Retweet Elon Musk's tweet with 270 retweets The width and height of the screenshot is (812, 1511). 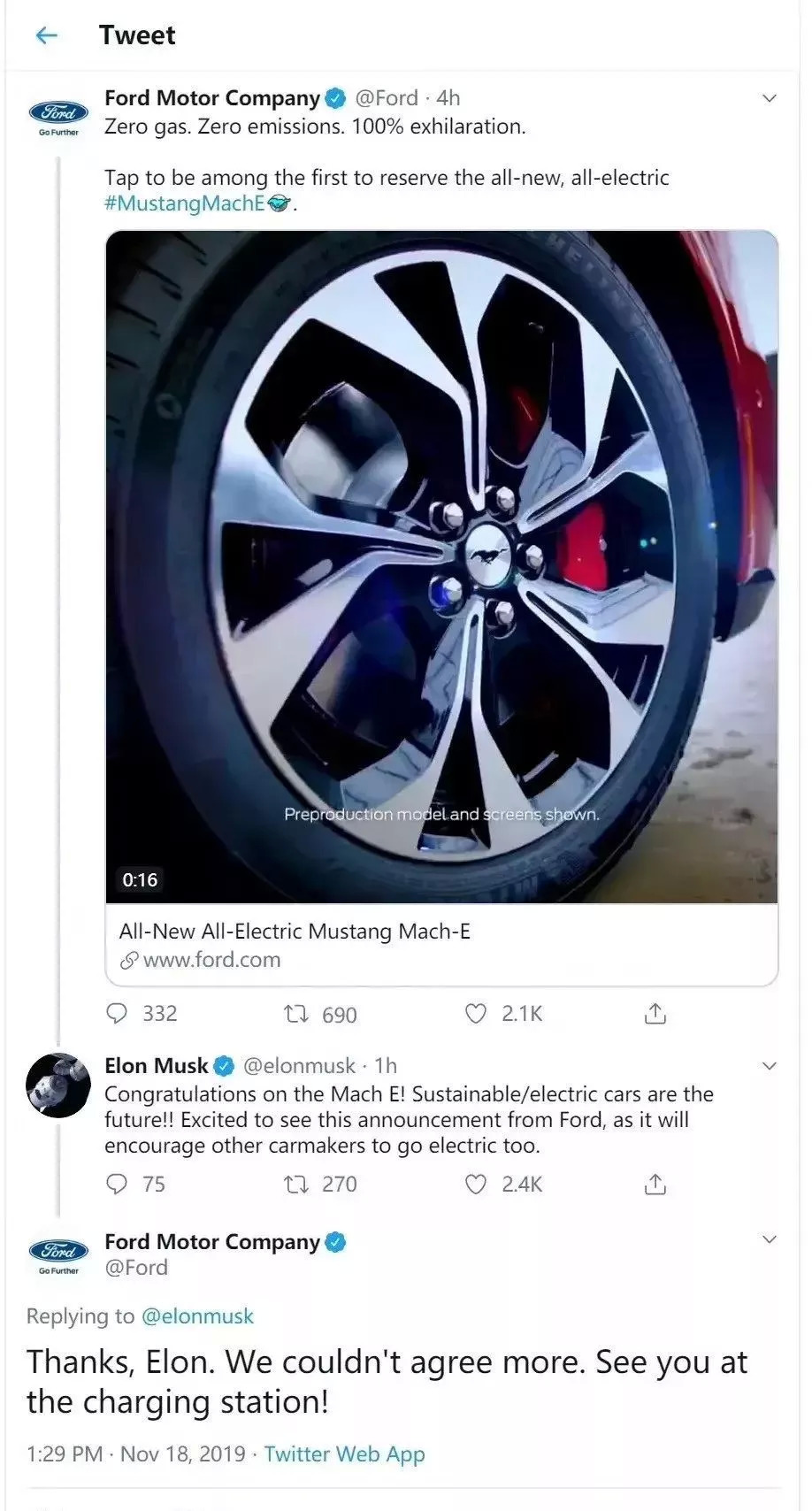pyautogui.click(x=295, y=1184)
